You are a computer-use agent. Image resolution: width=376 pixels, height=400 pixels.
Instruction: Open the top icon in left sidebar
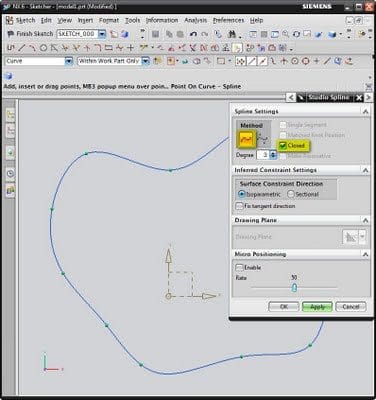pyautogui.click(x=11, y=115)
